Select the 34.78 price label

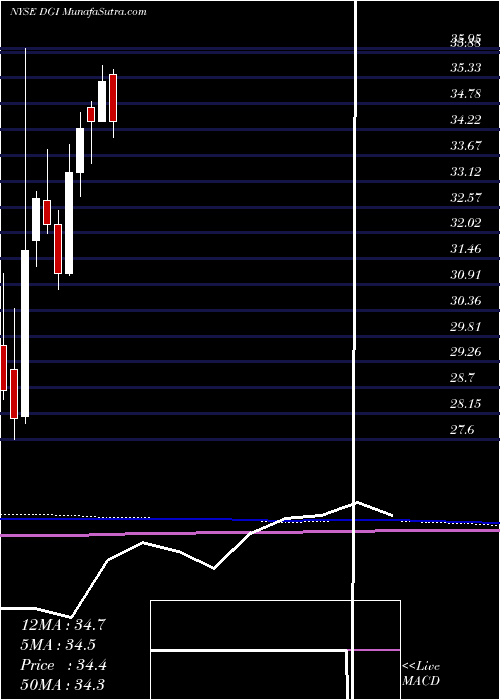click(466, 94)
